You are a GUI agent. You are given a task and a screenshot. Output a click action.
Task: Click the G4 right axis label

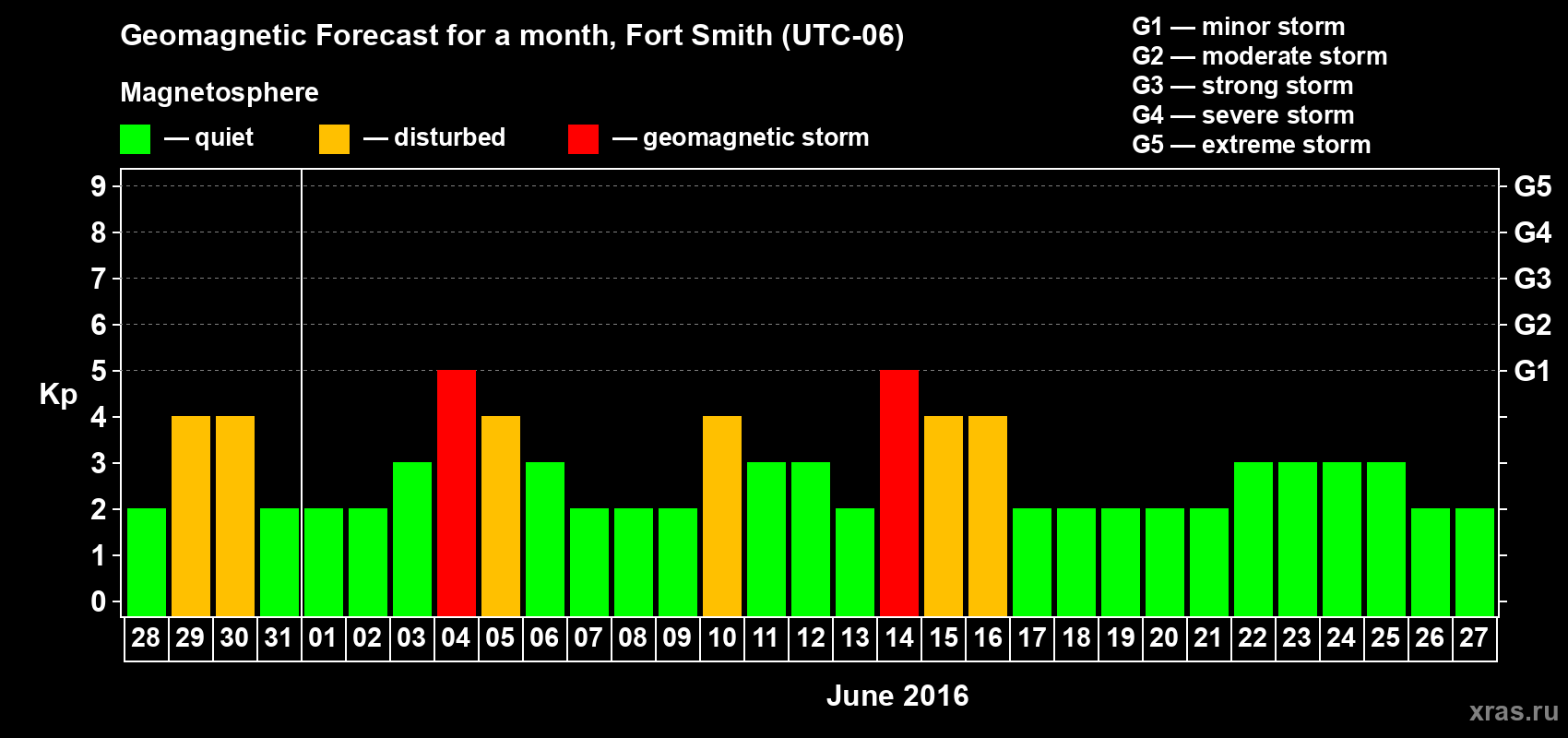coord(1532,232)
